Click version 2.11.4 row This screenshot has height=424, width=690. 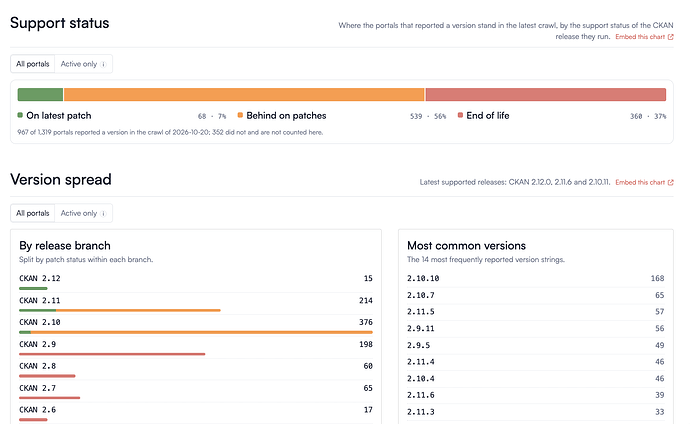pyautogui.click(x=536, y=362)
